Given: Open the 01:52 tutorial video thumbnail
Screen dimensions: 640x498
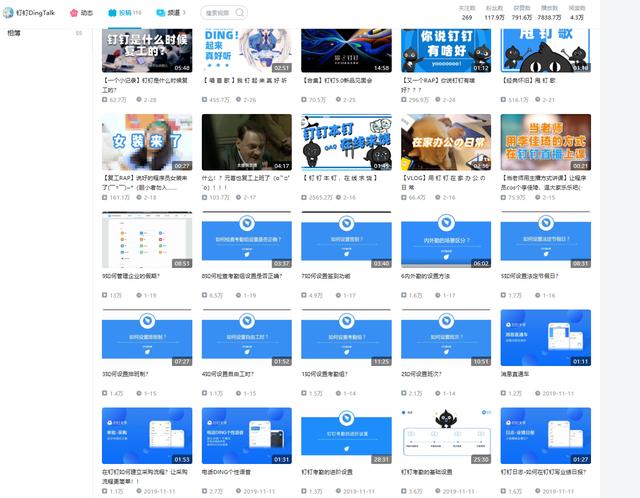Looking at the screenshot, I should [x=247, y=338].
